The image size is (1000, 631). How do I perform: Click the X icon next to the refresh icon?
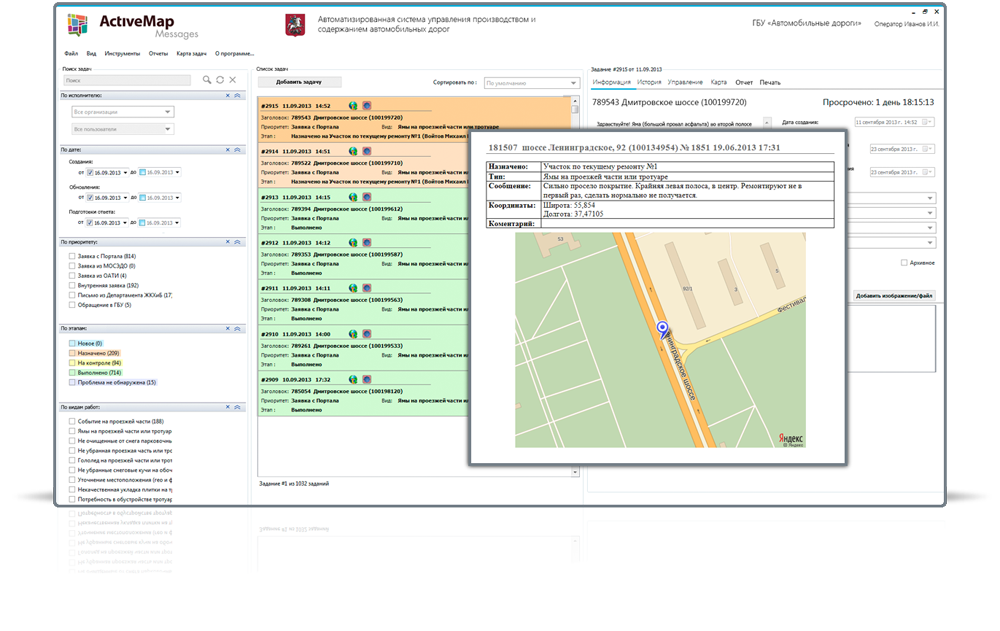click(232, 79)
